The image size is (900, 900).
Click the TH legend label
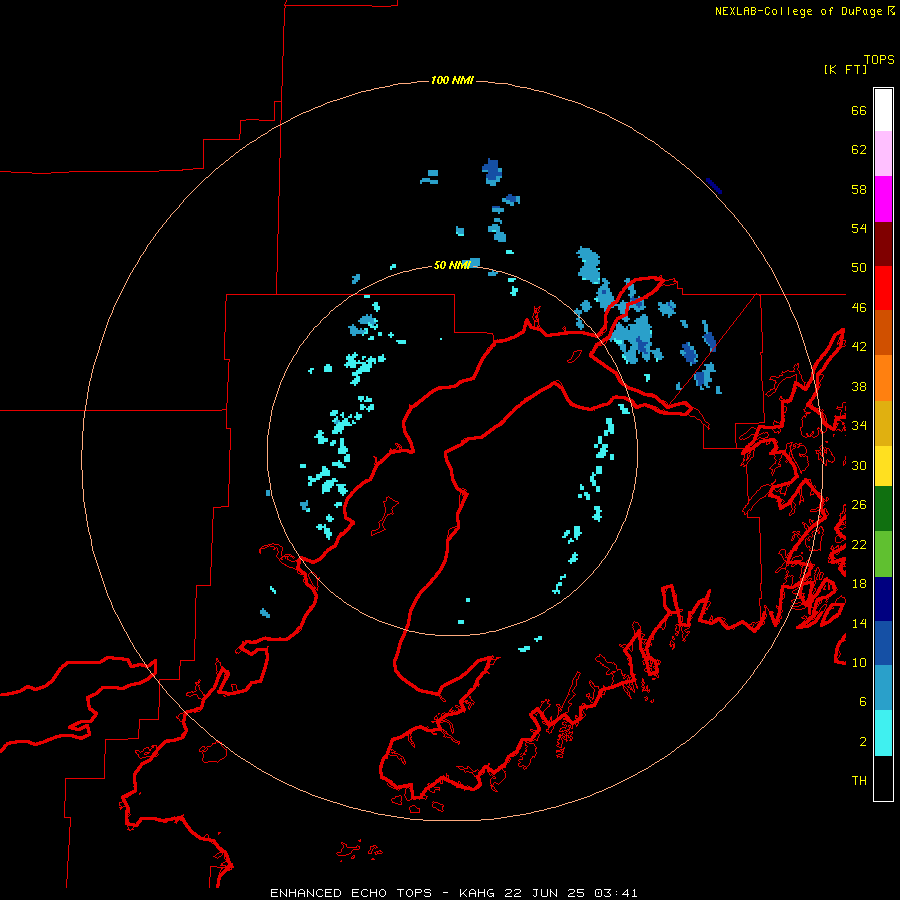859,781
